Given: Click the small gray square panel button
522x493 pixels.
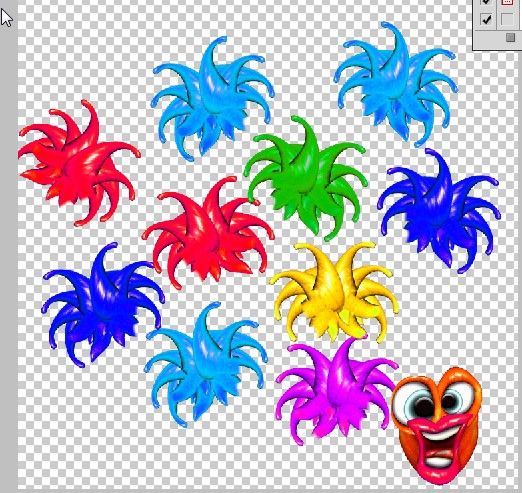Looking at the screenshot, I should pyautogui.click(x=510, y=37).
